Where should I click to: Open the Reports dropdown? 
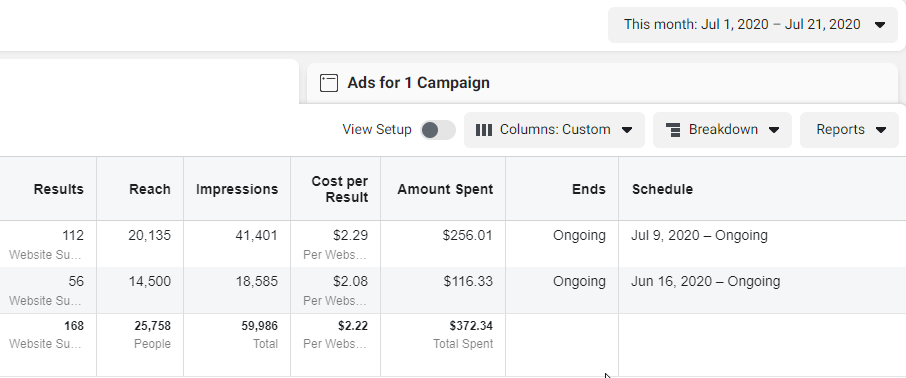pyautogui.click(x=849, y=130)
